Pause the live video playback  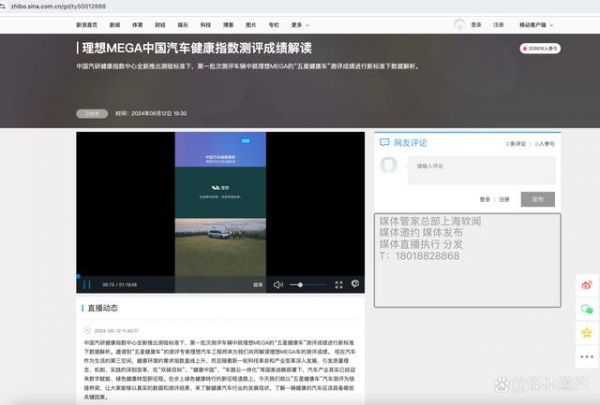87,284
